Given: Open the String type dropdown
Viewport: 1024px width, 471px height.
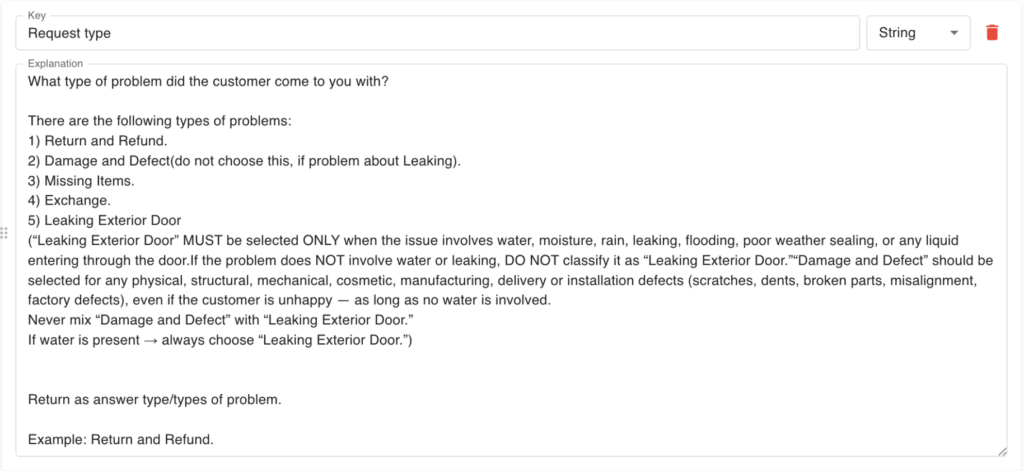Looking at the screenshot, I should [918, 33].
